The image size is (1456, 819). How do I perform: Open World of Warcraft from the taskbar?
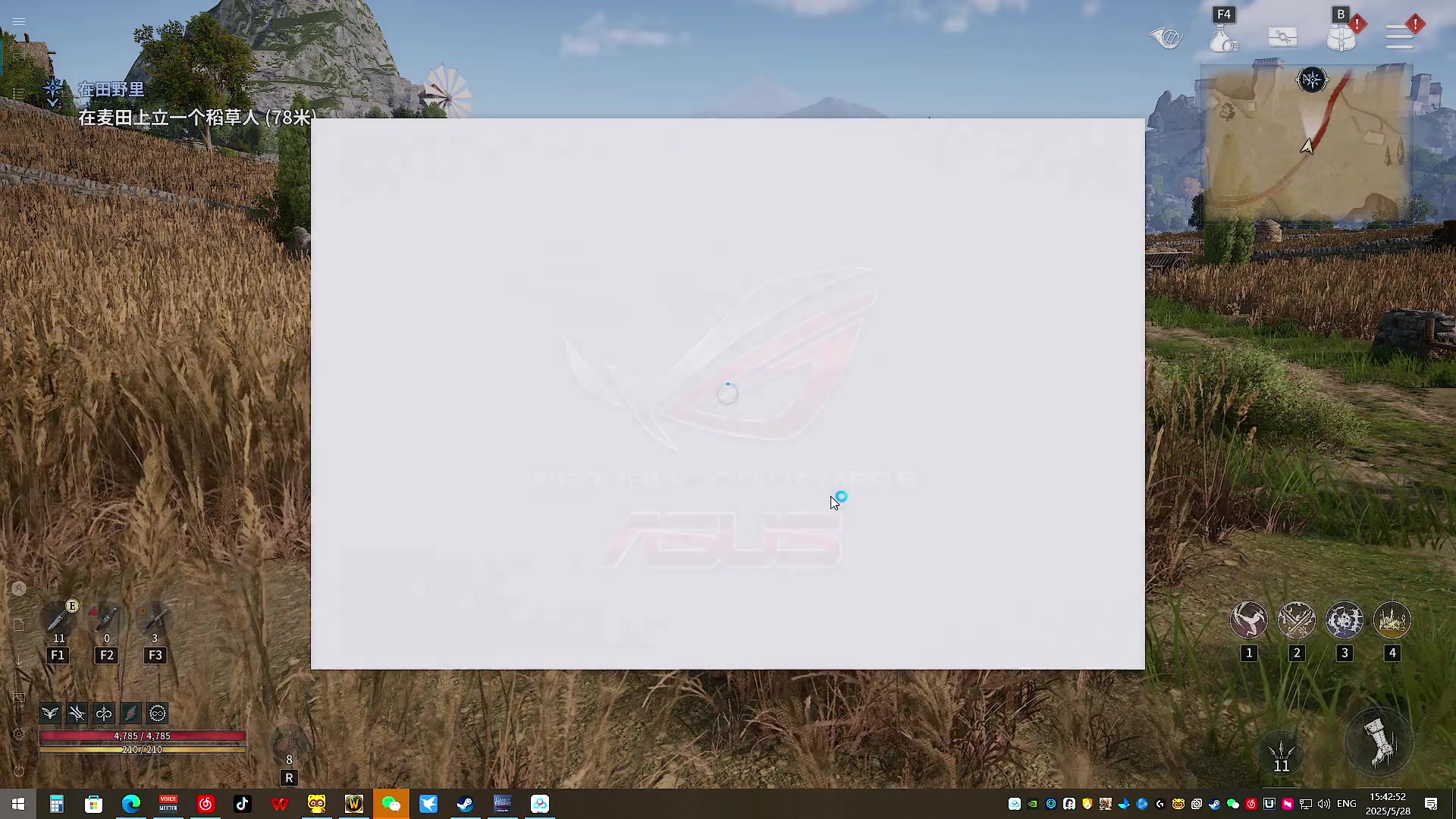(354, 804)
